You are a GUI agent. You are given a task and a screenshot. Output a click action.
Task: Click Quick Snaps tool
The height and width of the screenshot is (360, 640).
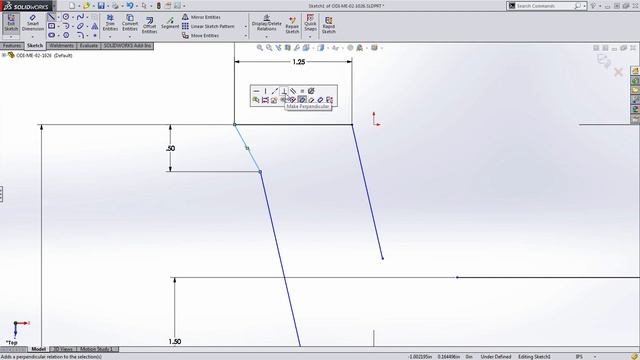[310, 23]
